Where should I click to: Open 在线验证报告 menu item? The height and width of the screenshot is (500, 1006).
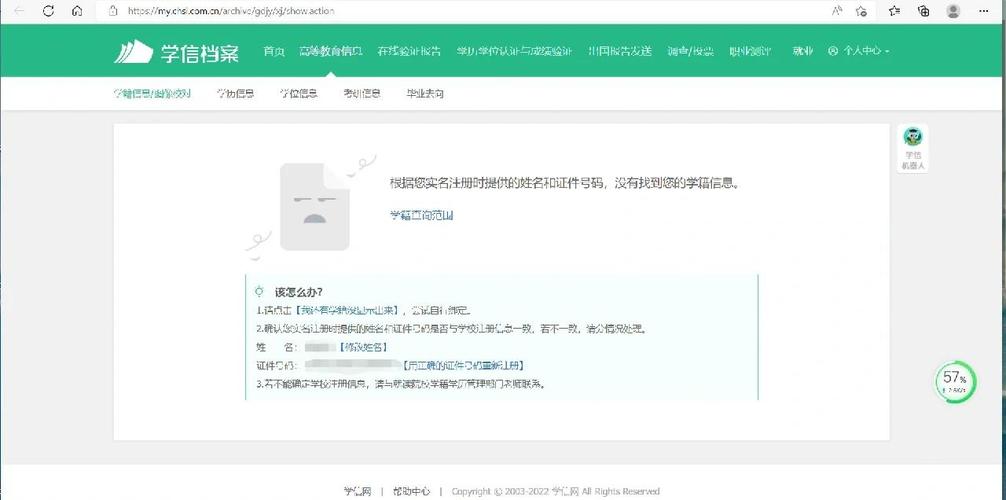409,51
